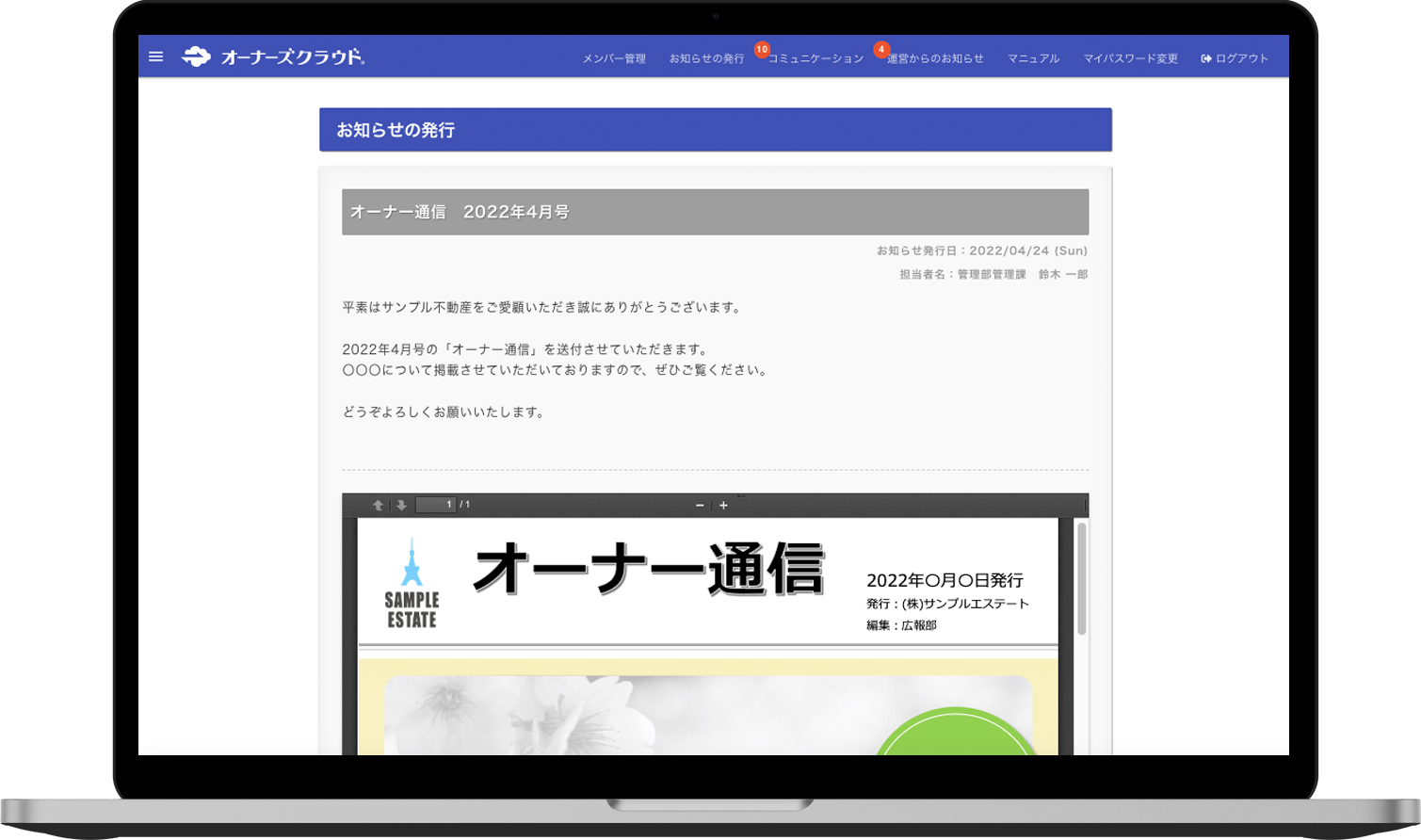Image resolution: width=1421 pixels, height=840 pixels.
Task: Go to next page with the down arrow
Action: (x=402, y=504)
